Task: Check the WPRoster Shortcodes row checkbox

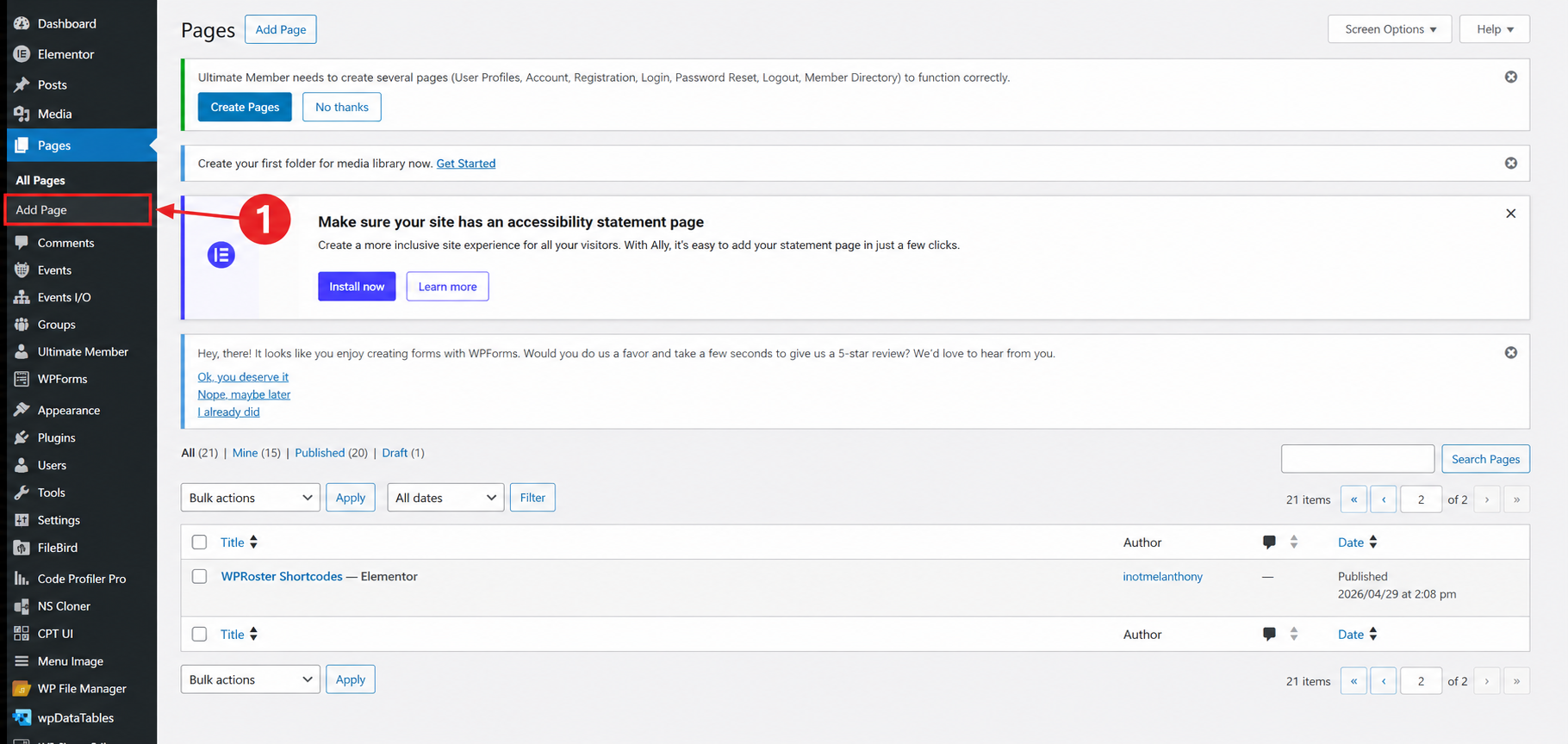Action: coord(199,576)
